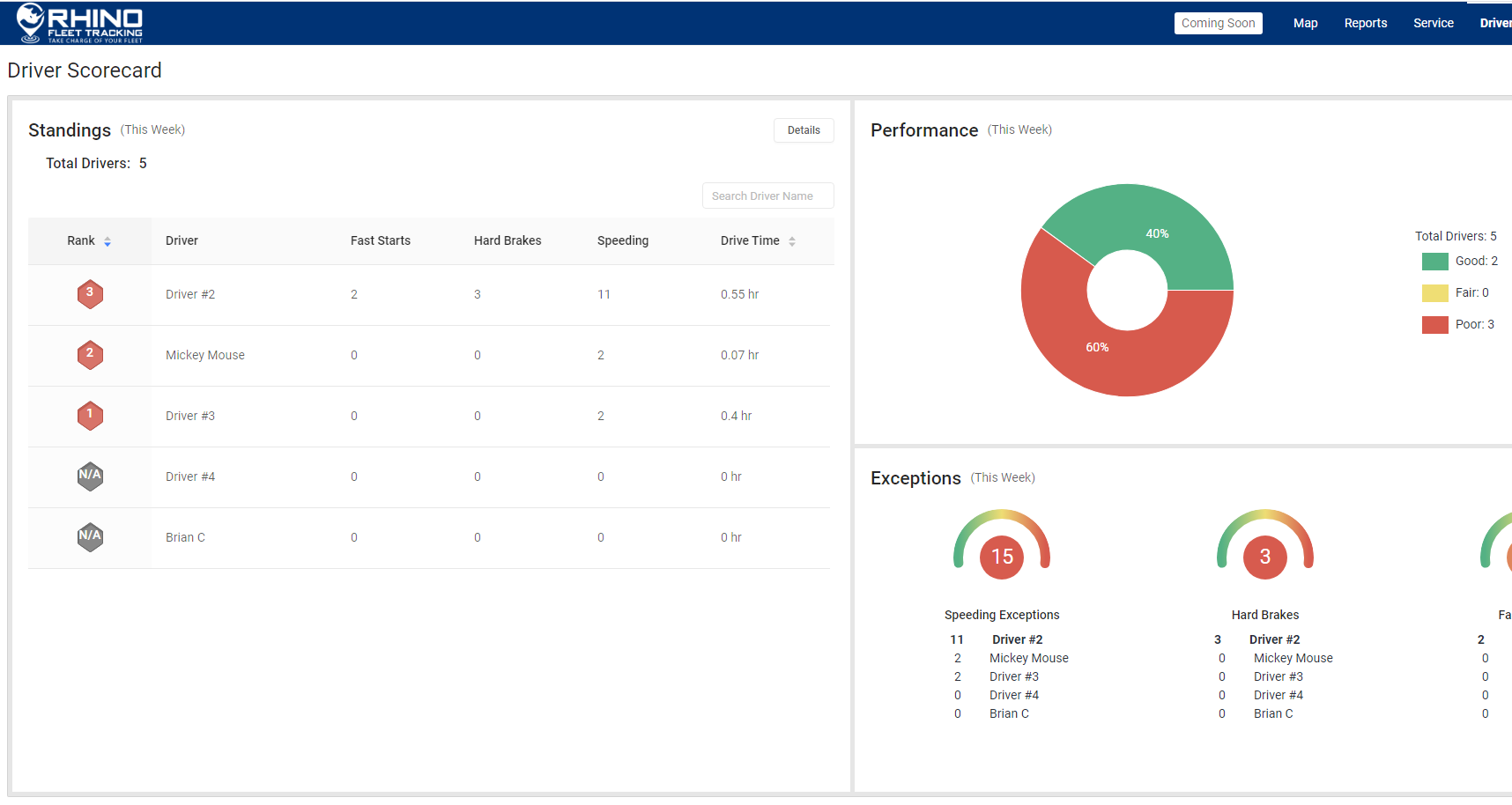This screenshot has height=805, width=1512.
Task: Click the rank 2 hexagon badge
Action: (x=90, y=355)
